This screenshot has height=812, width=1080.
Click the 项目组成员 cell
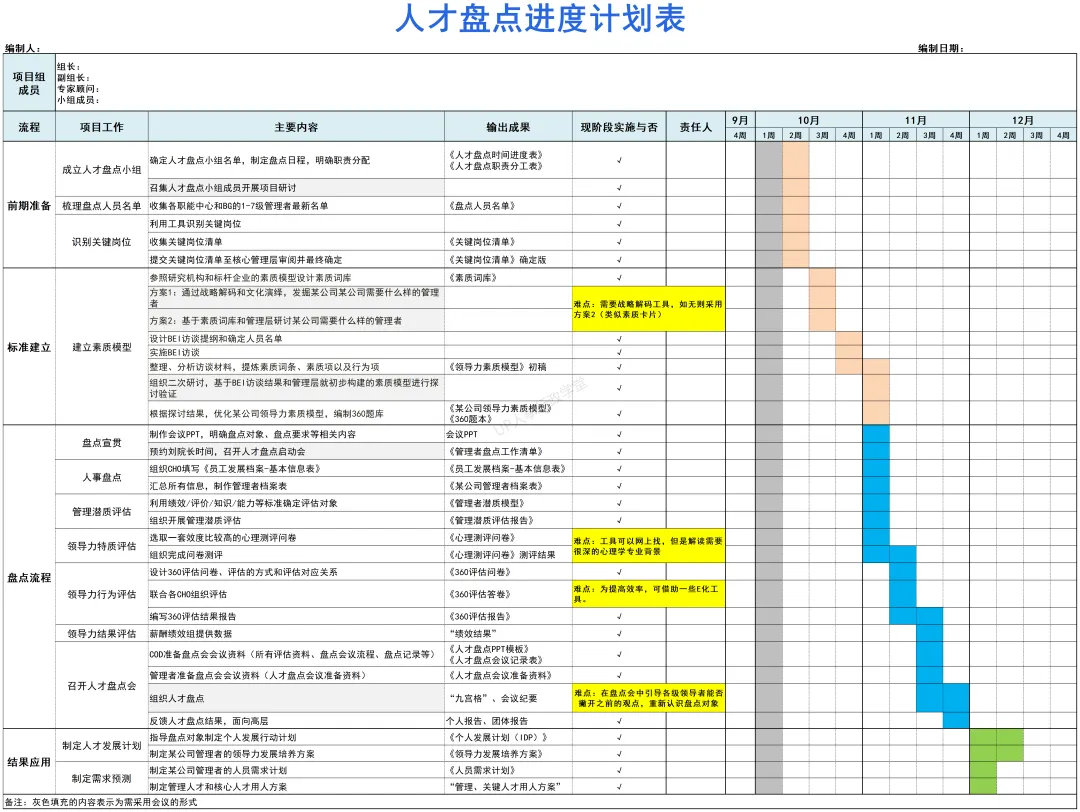pyautogui.click(x=29, y=83)
